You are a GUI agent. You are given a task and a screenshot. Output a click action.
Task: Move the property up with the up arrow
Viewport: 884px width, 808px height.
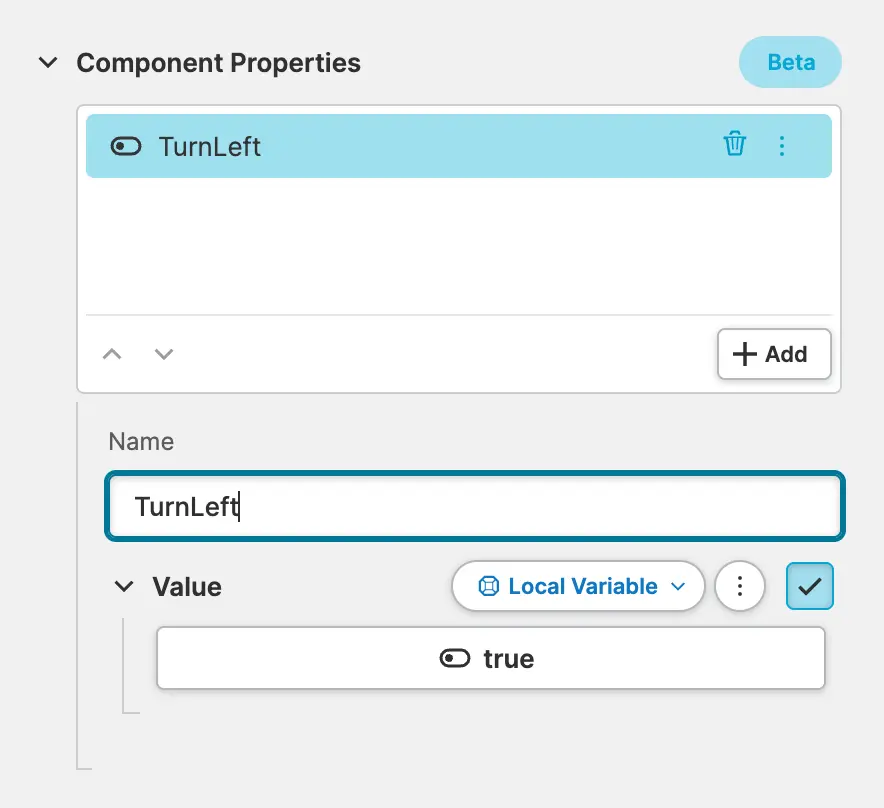point(112,354)
